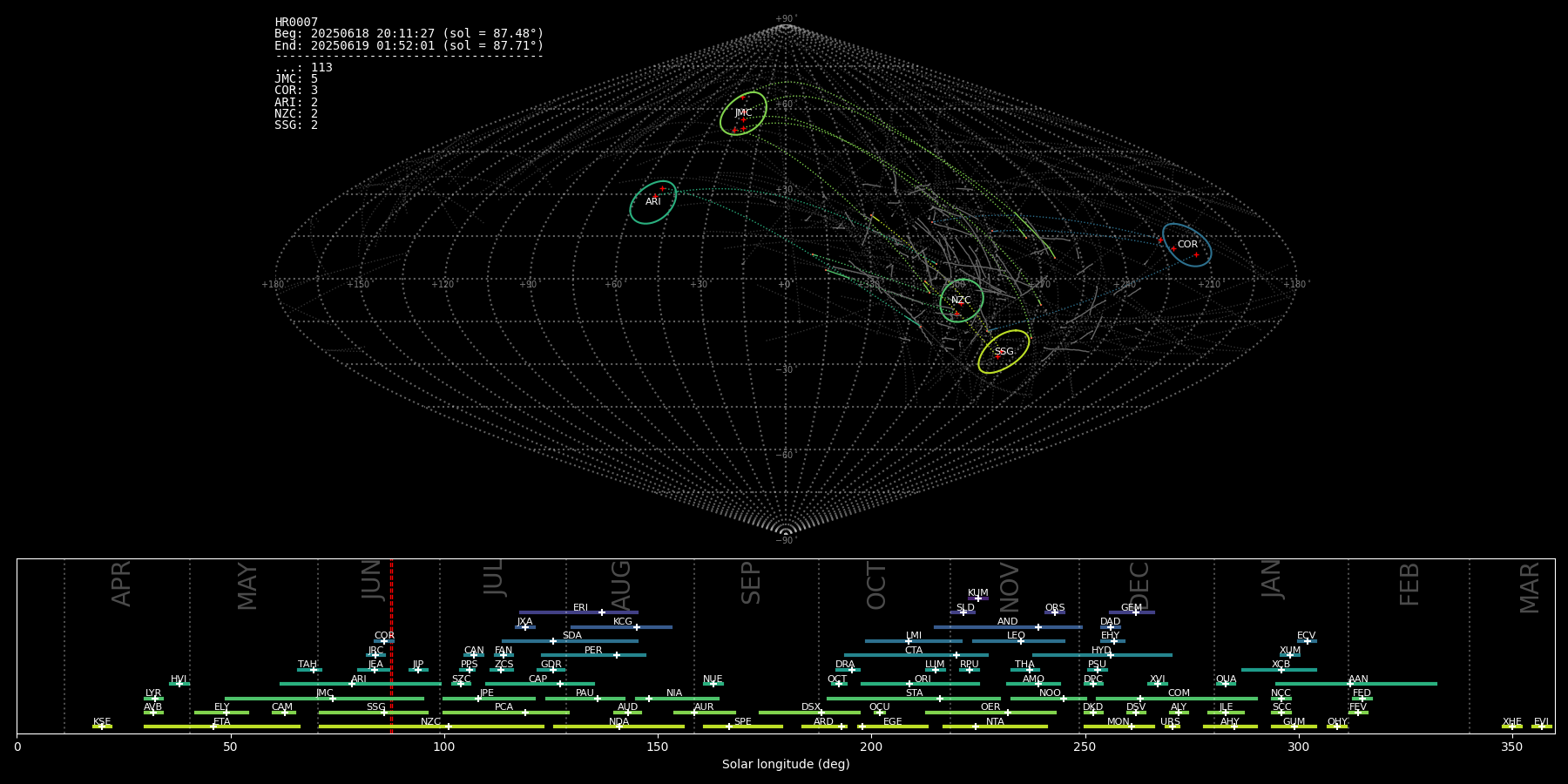Click the red dashed current-date line in the timeline
Screen dimensions: 1568x784
click(x=391, y=646)
